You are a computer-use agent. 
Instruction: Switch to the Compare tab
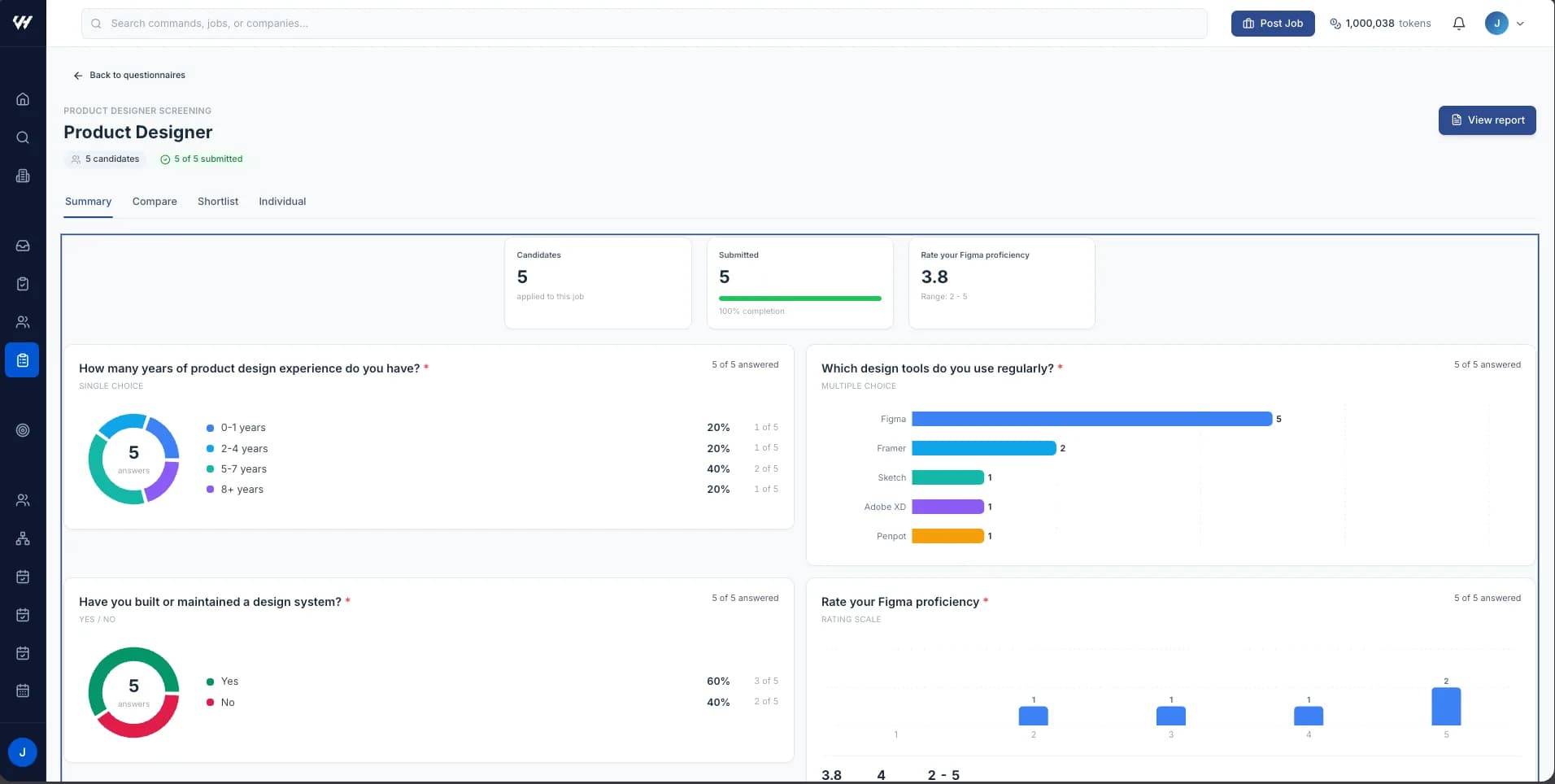(x=155, y=202)
